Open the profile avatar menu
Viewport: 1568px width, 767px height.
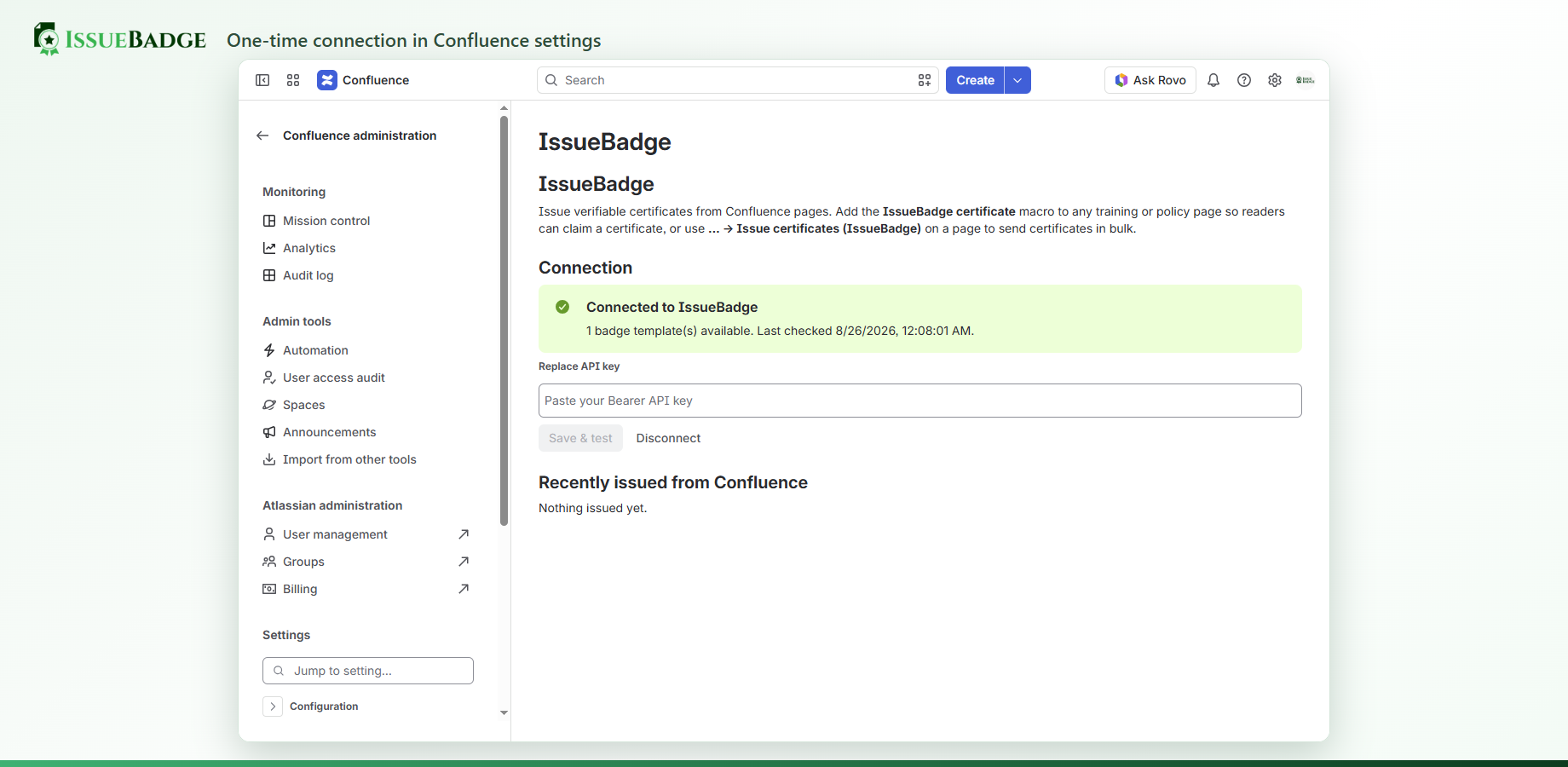click(1306, 80)
